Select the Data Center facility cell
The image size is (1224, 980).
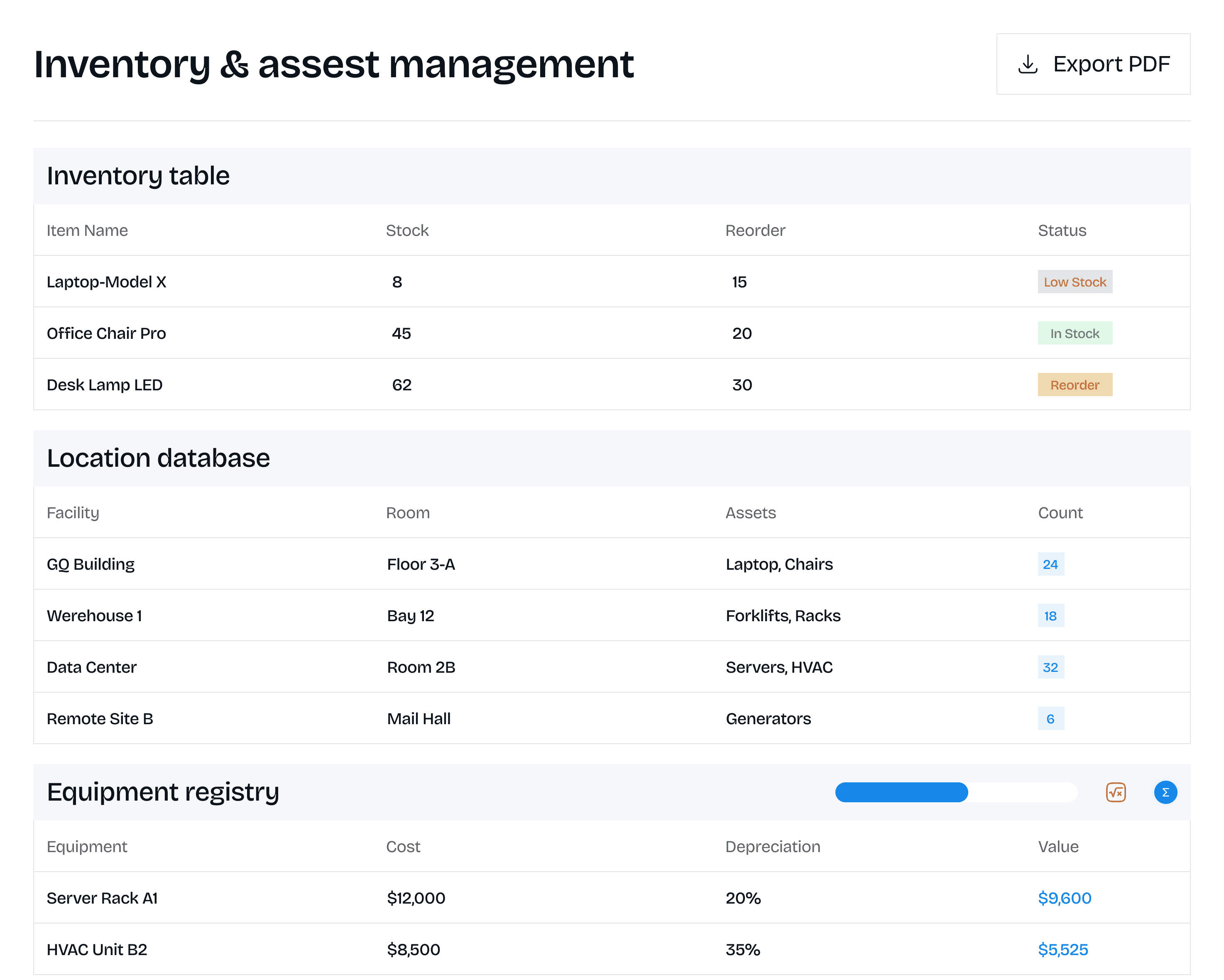(x=91, y=667)
